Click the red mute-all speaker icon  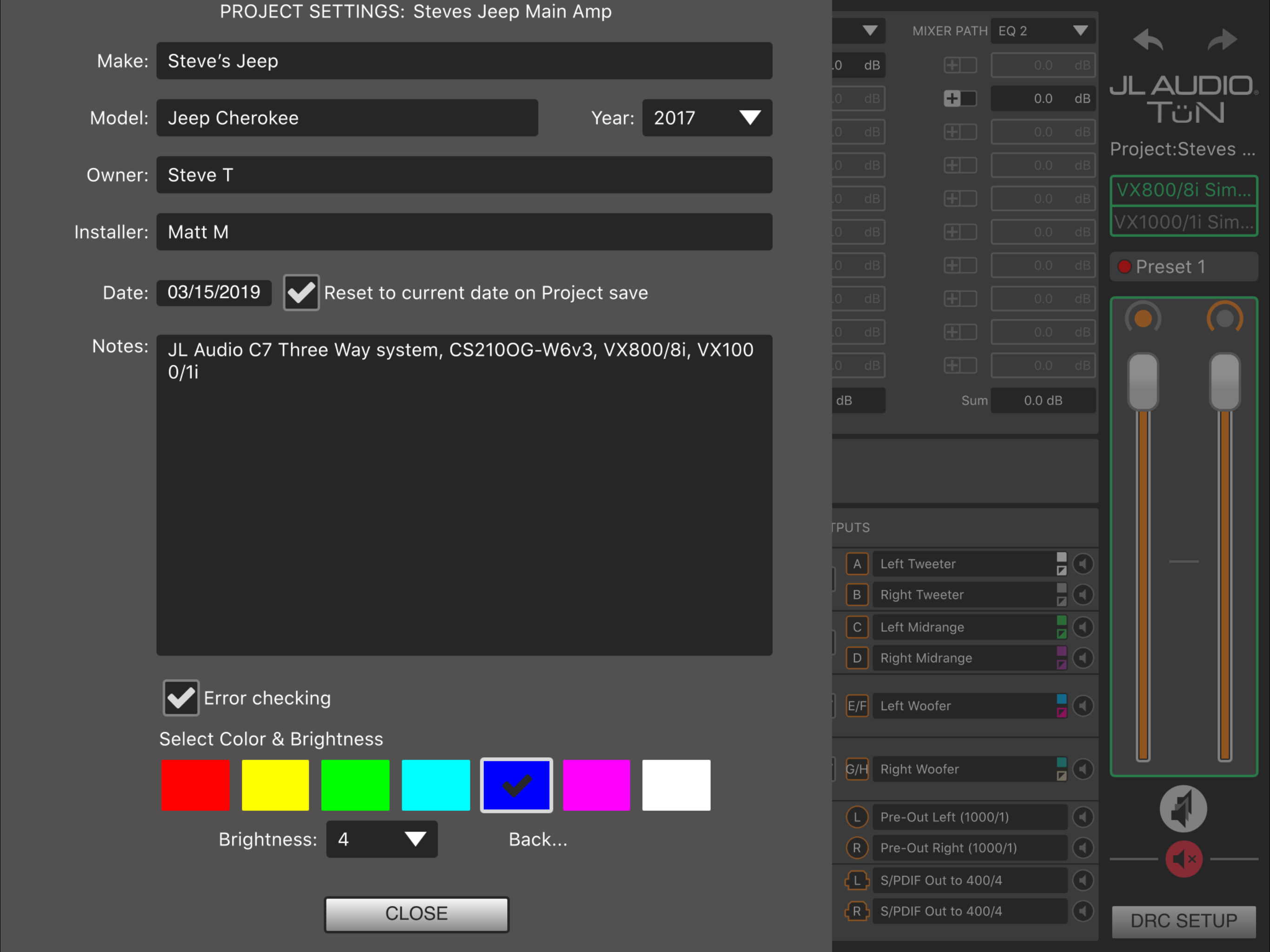[x=1184, y=859]
